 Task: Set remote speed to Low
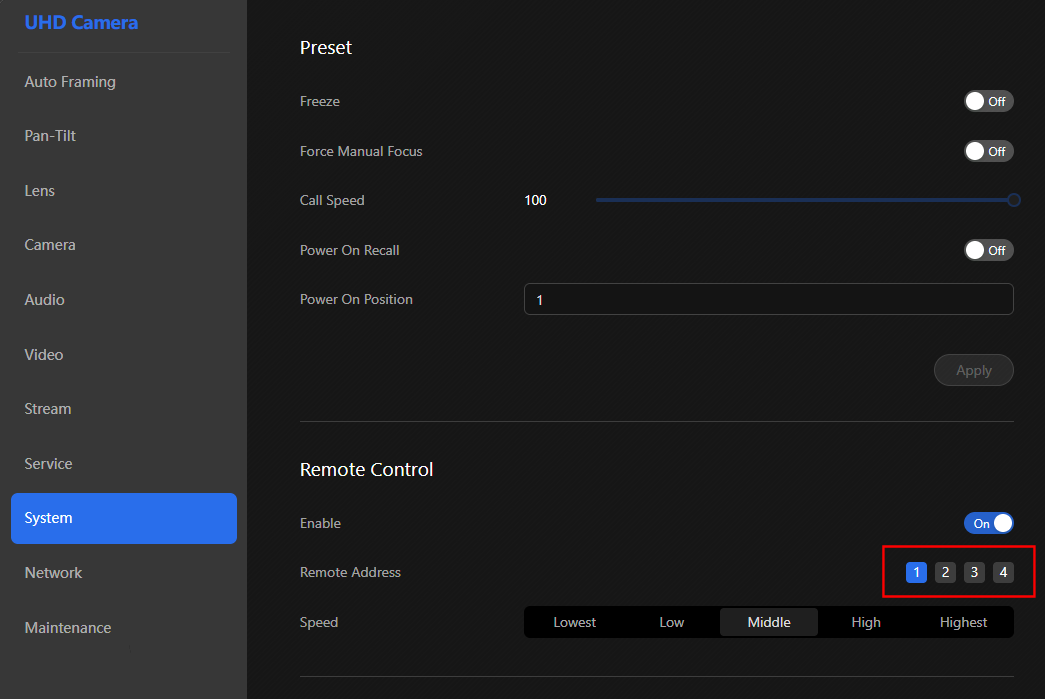(x=672, y=622)
